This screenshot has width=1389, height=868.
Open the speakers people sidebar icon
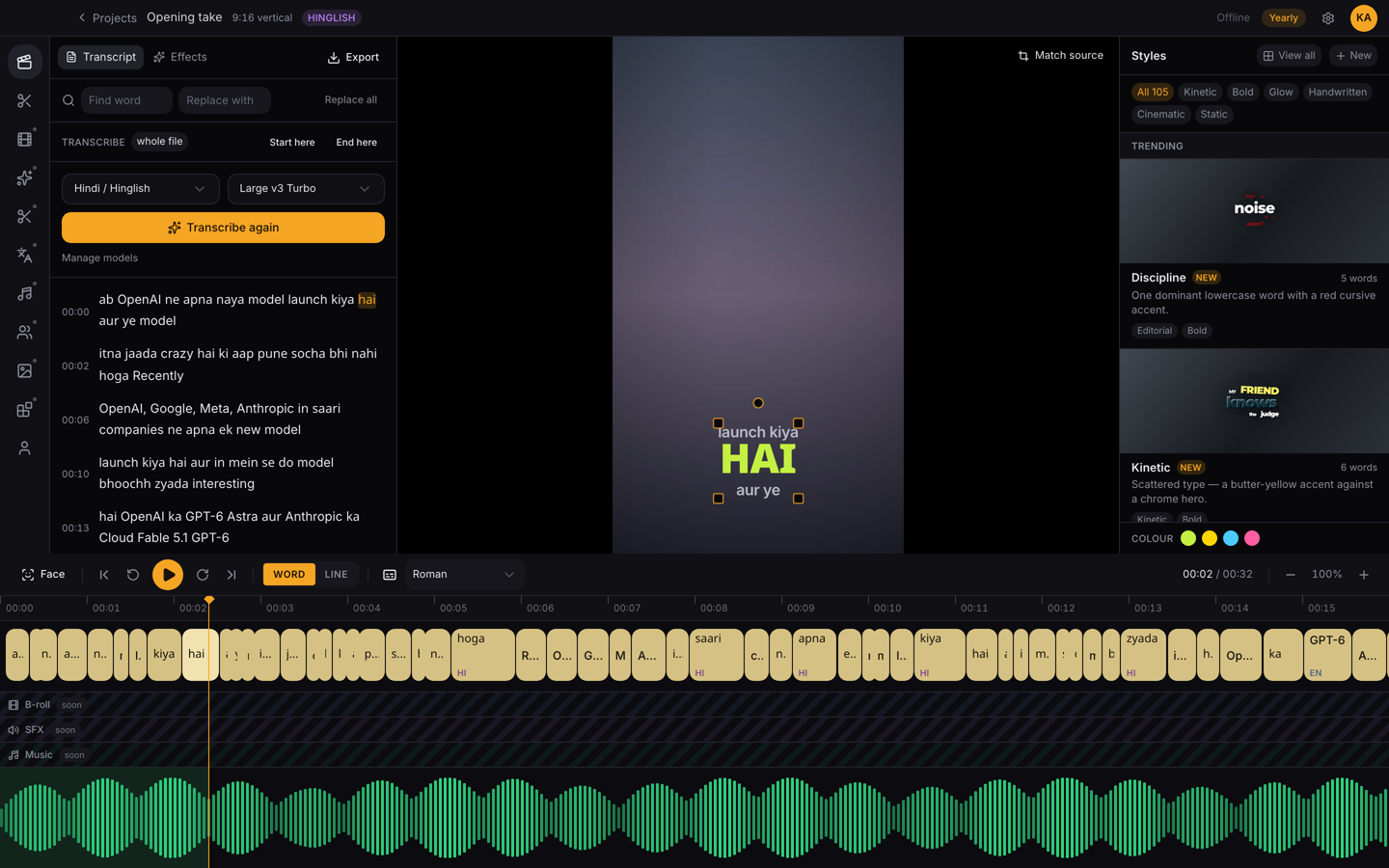coord(24,332)
